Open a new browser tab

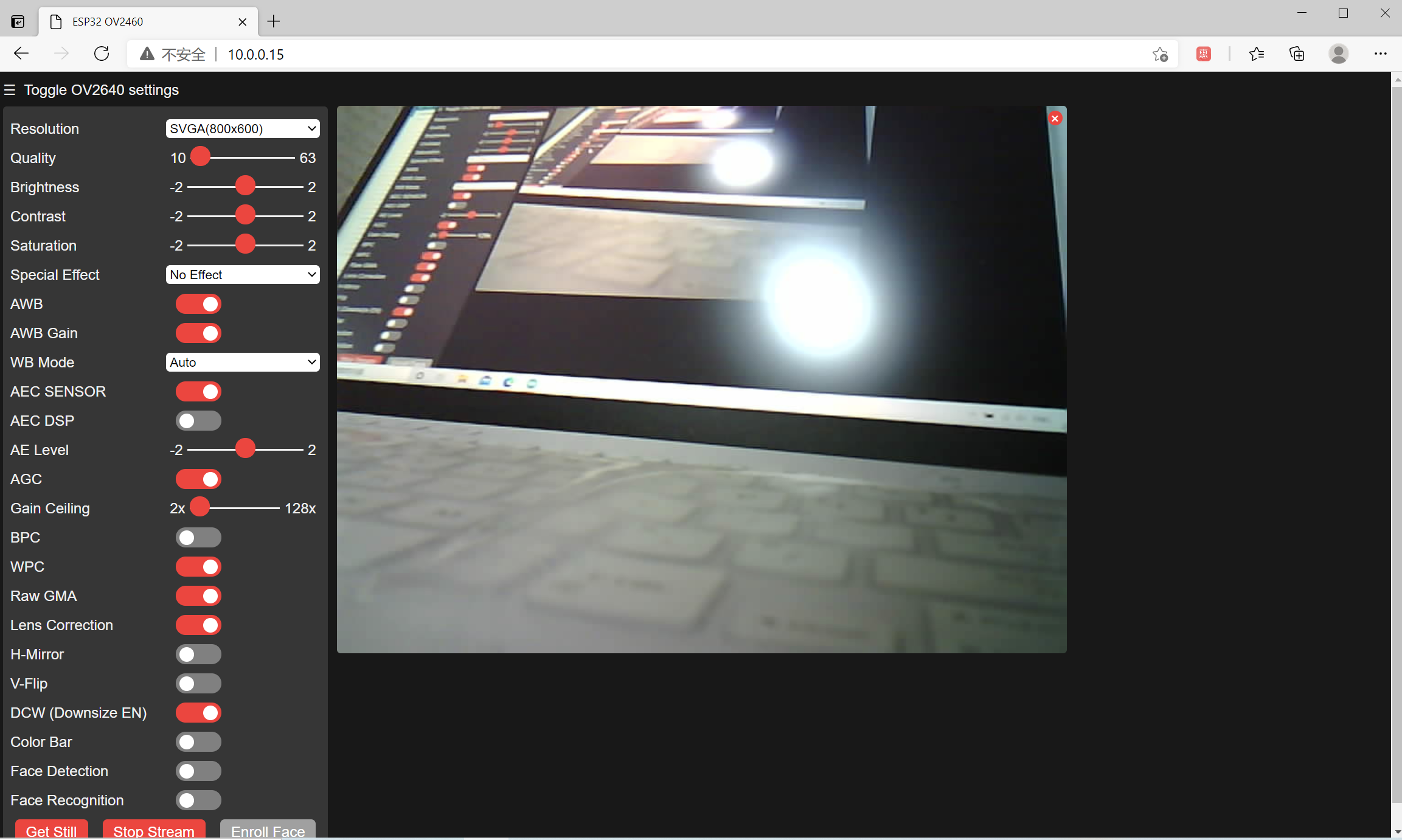point(274,22)
